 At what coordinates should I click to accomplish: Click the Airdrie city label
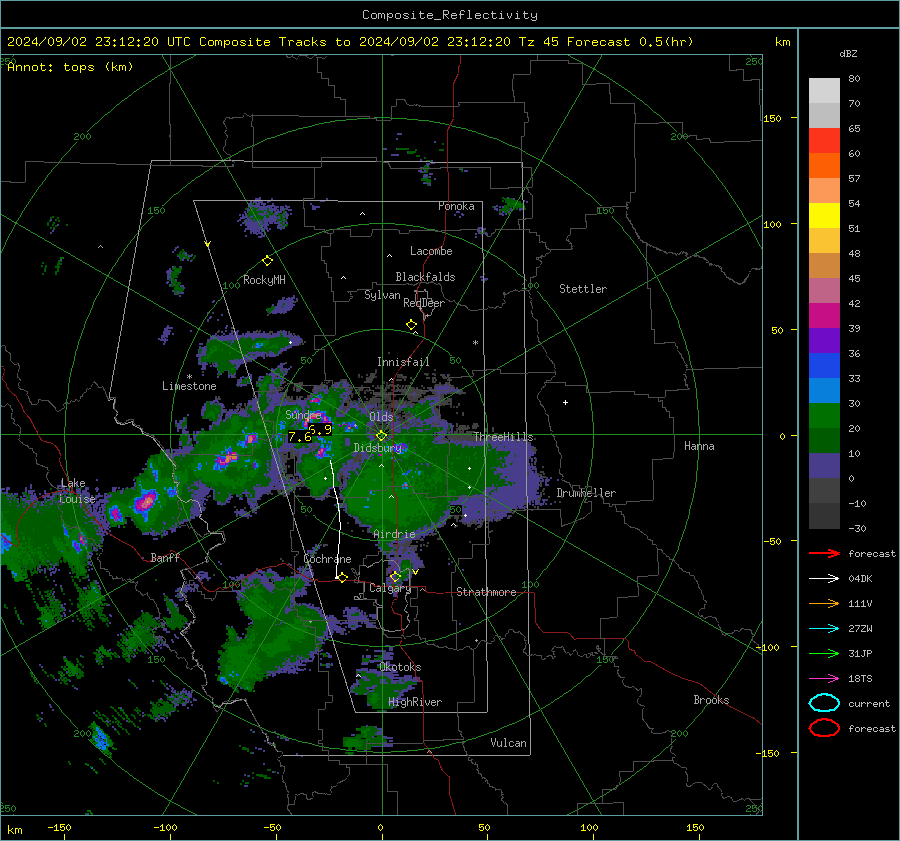click(x=394, y=534)
